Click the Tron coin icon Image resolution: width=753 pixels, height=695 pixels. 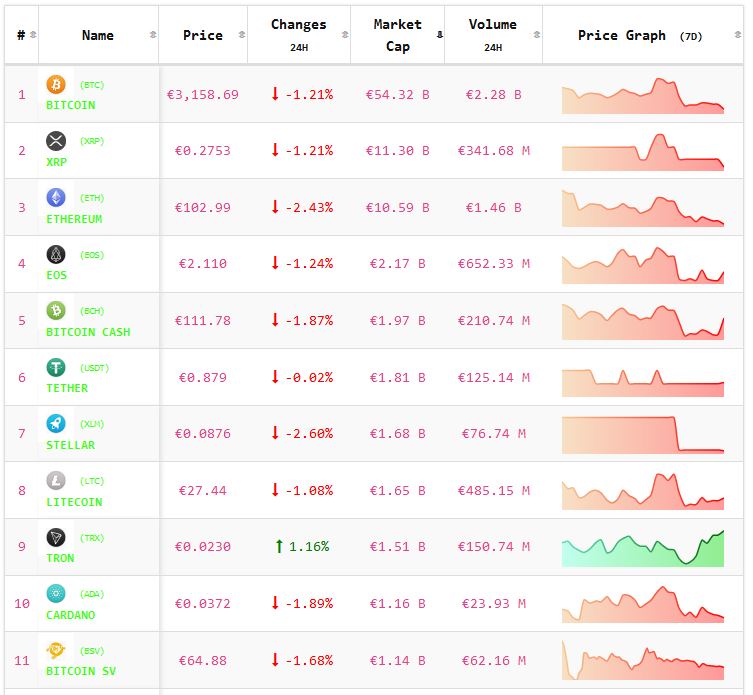click(x=56, y=538)
